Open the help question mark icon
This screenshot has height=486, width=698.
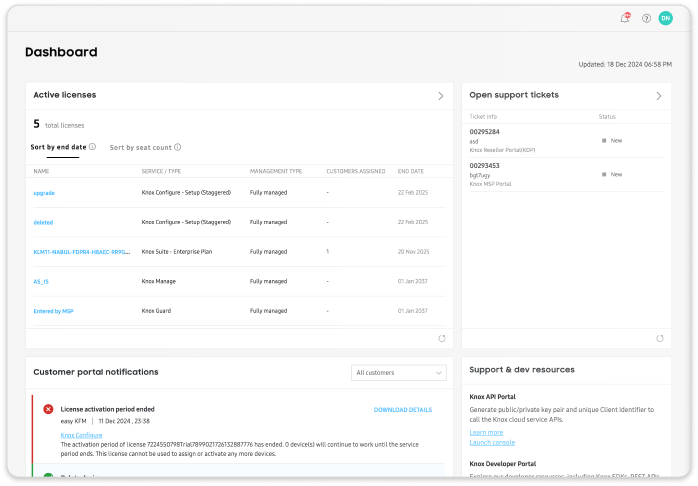(x=646, y=18)
